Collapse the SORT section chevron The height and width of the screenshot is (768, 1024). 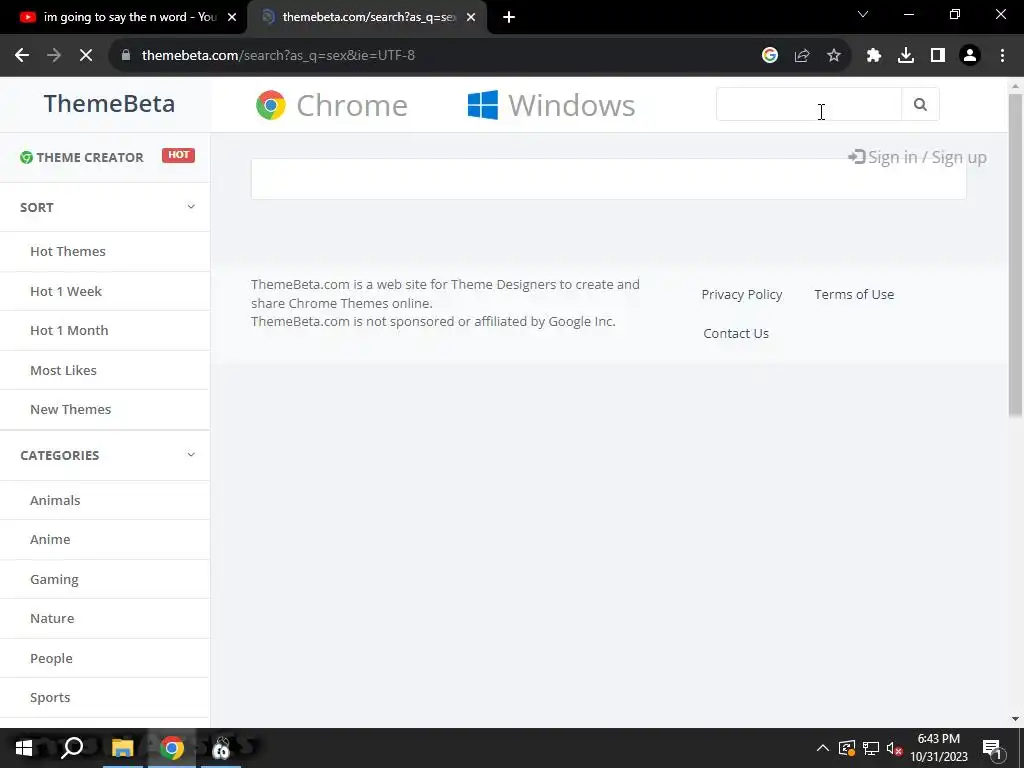(x=191, y=207)
